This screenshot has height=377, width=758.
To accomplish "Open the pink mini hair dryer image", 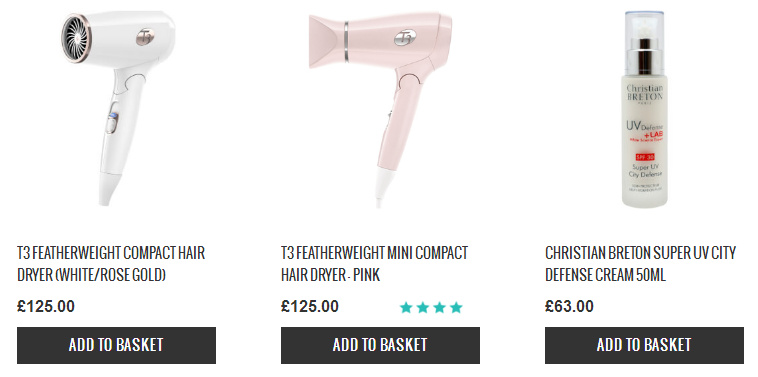I will 380,109.
